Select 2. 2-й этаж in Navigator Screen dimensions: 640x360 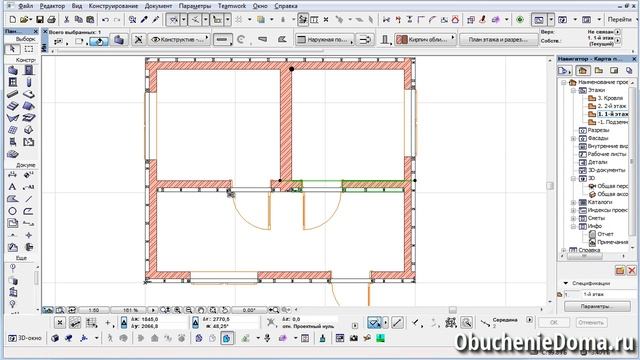(611, 106)
